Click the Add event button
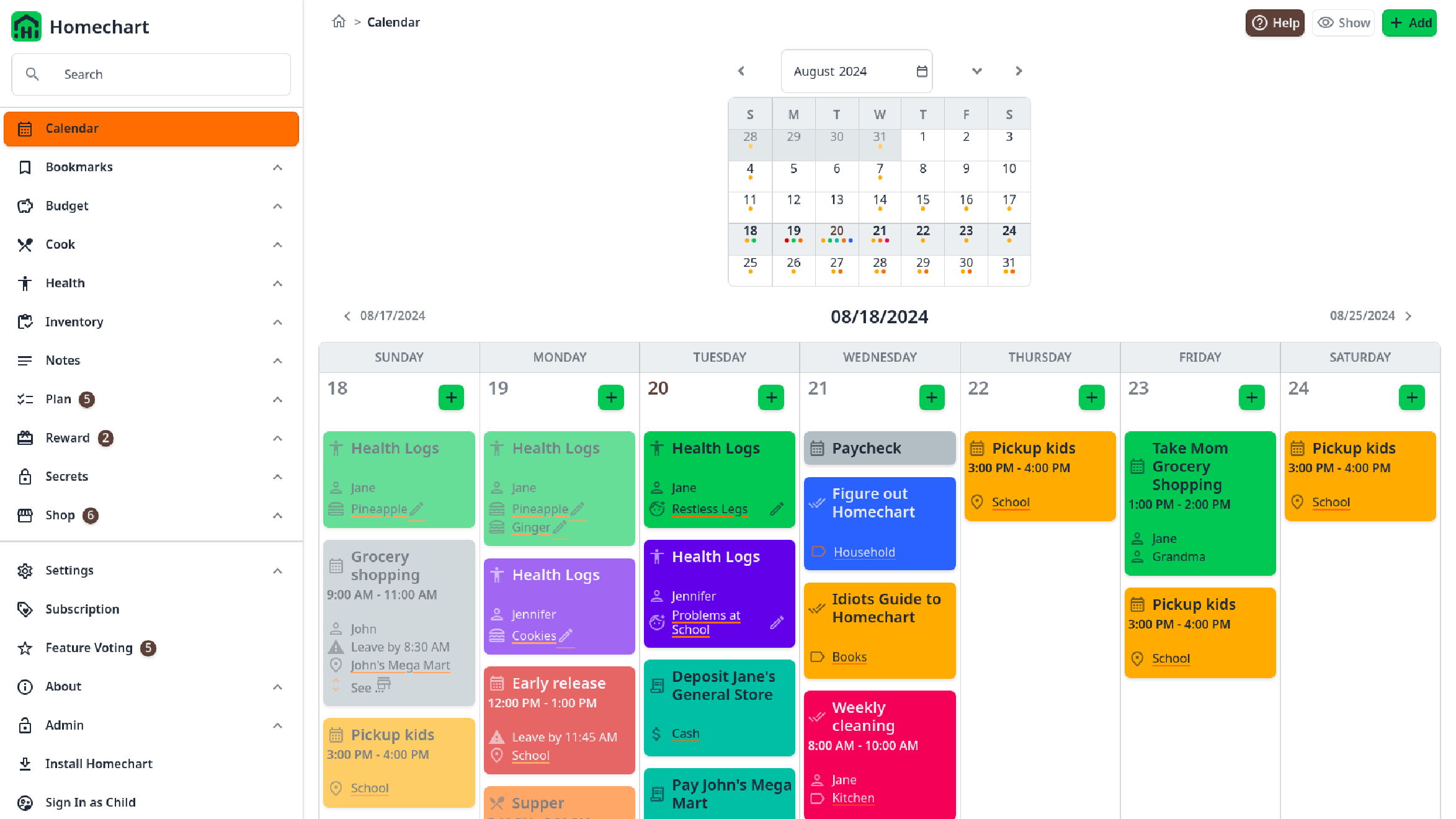 [x=1410, y=22]
